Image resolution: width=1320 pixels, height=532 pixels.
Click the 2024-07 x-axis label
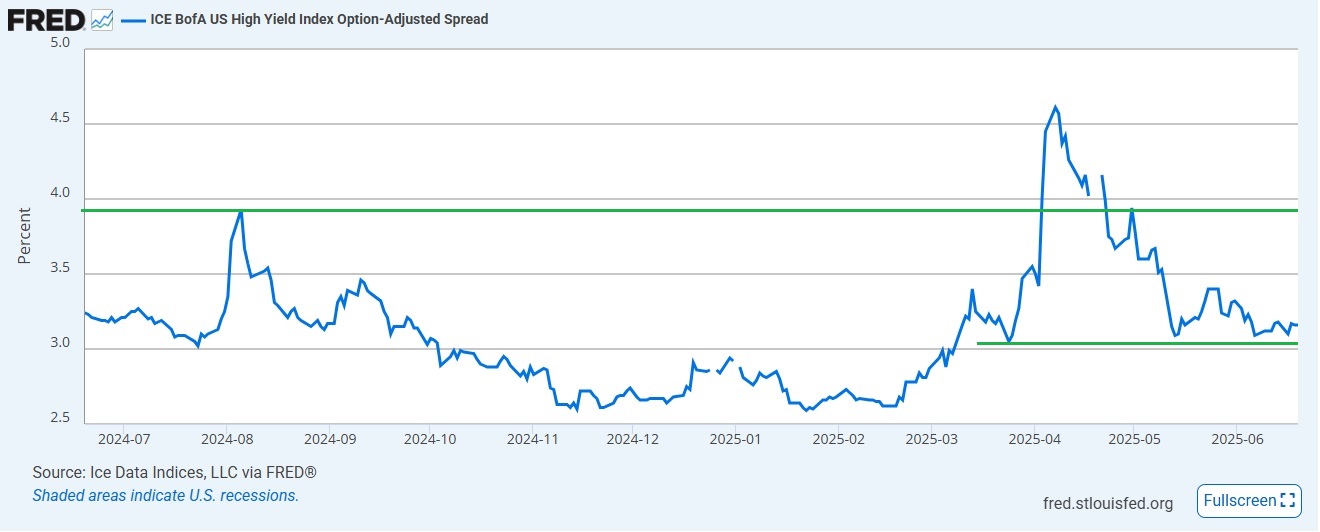126,438
